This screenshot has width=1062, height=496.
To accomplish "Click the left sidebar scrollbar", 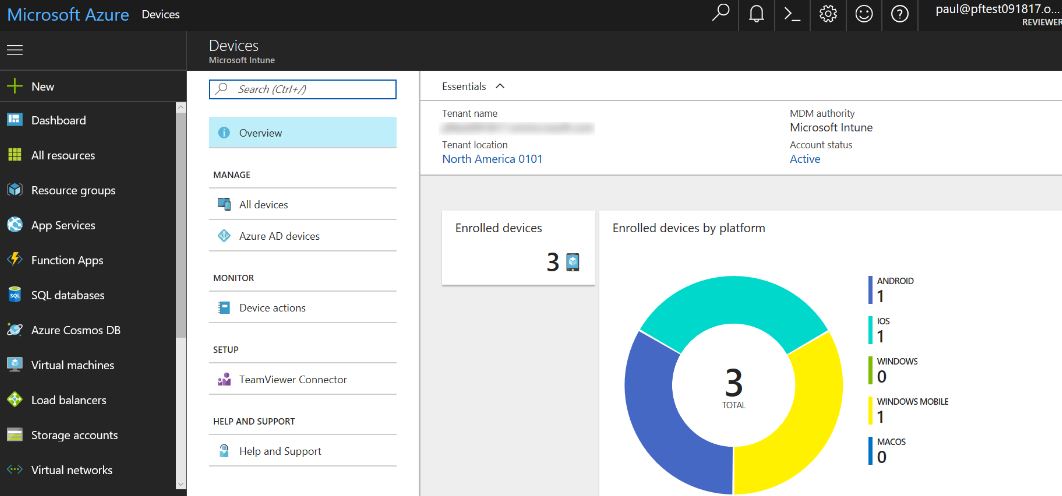I will (181, 224).
